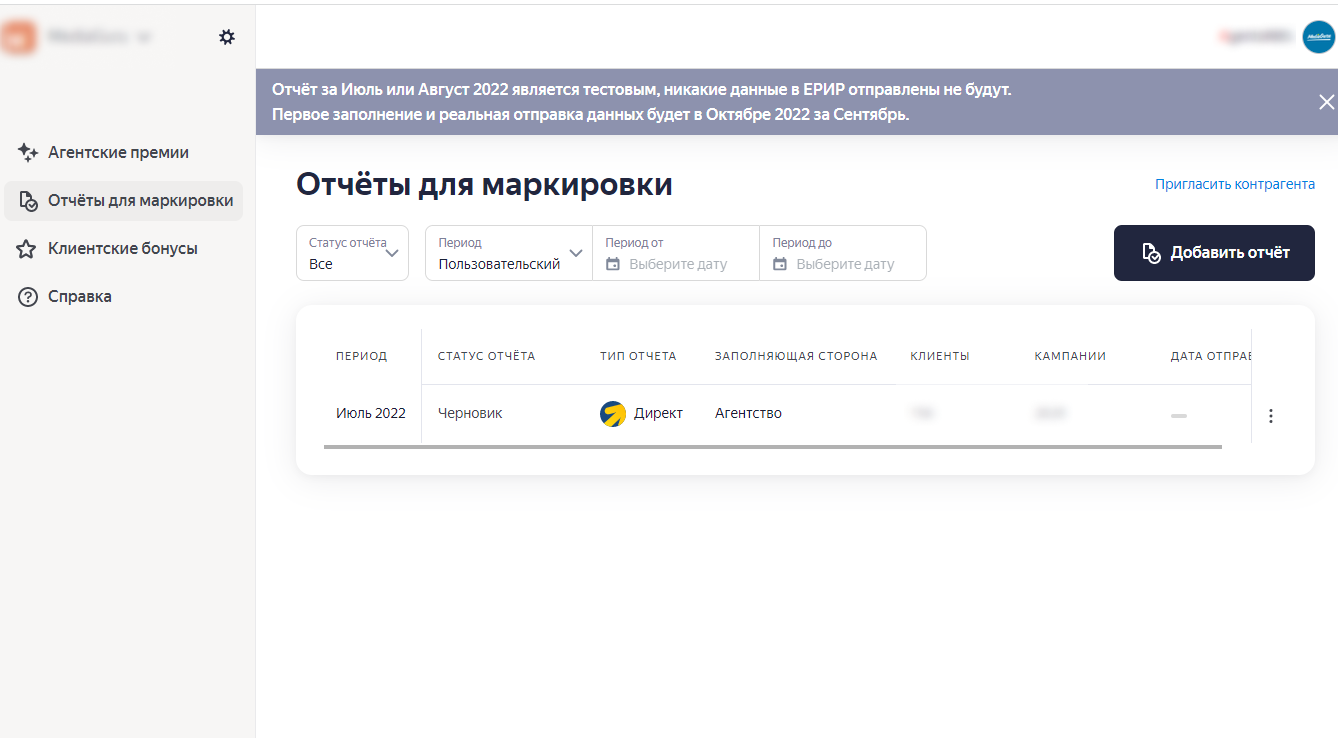The width and height of the screenshot is (1338, 738).
Task: Click the Клиентские бонусы star icon
Action: point(27,249)
